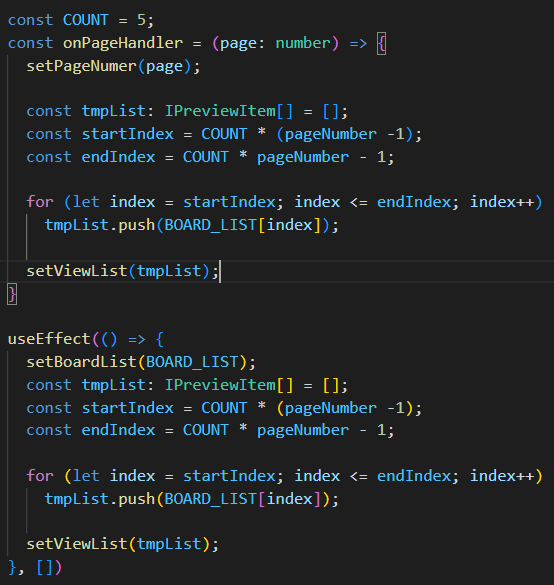The width and height of the screenshot is (554, 585).
Task: Click 'startIndex' declaration inside onPageHandler
Action: click(x=128, y=134)
